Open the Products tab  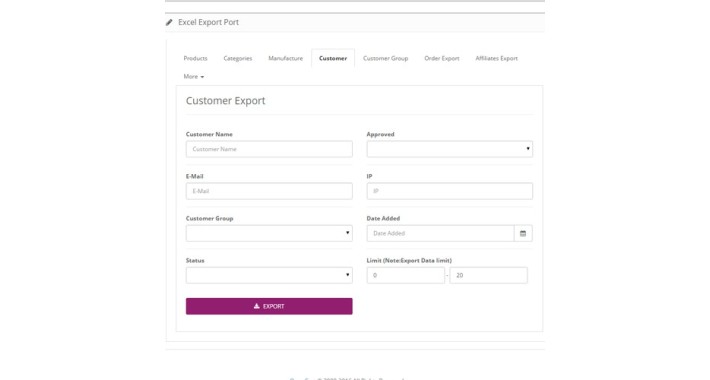click(195, 58)
